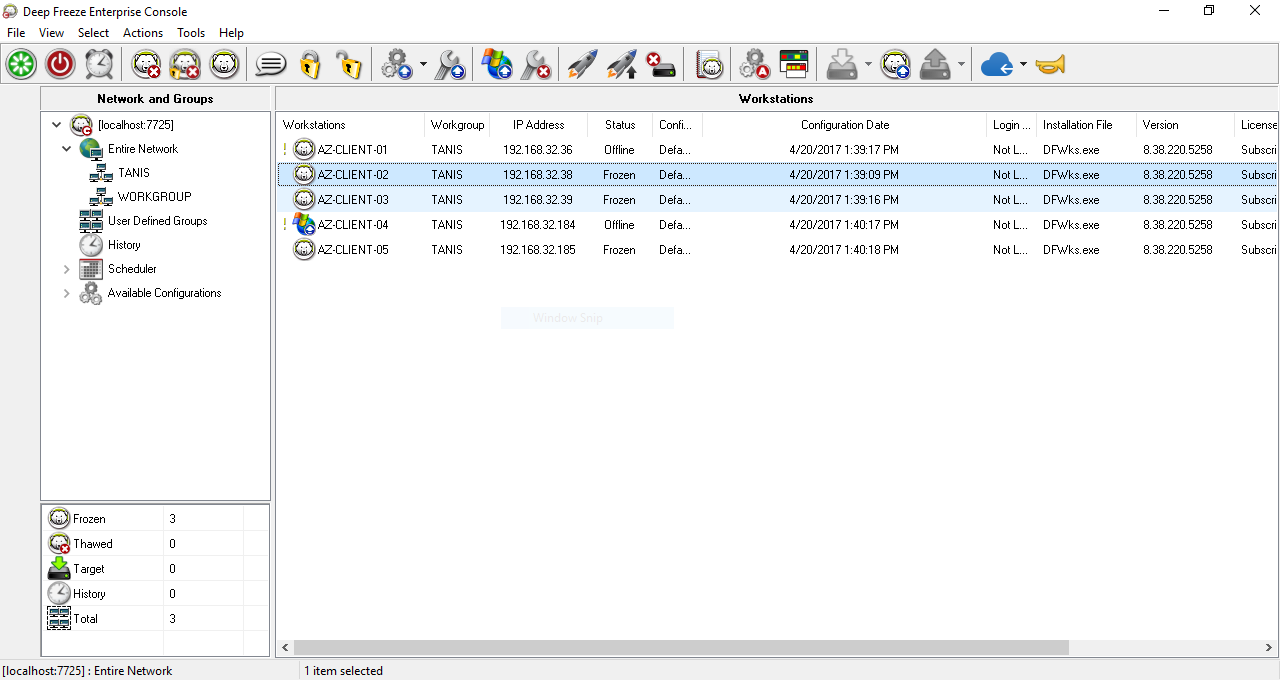The height and width of the screenshot is (680, 1280).
Task: Click the green Restart workstation icon
Action: [21, 65]
